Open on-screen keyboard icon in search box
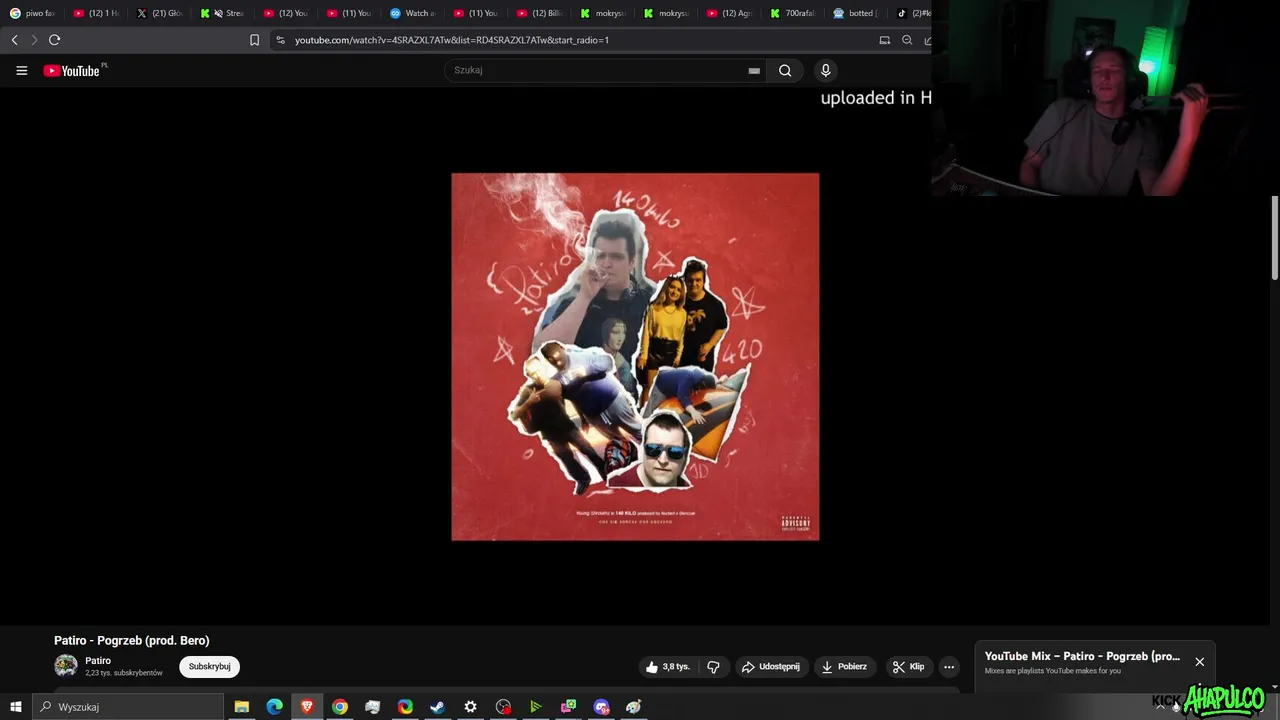1280x720 pixels. click(754, 71)
